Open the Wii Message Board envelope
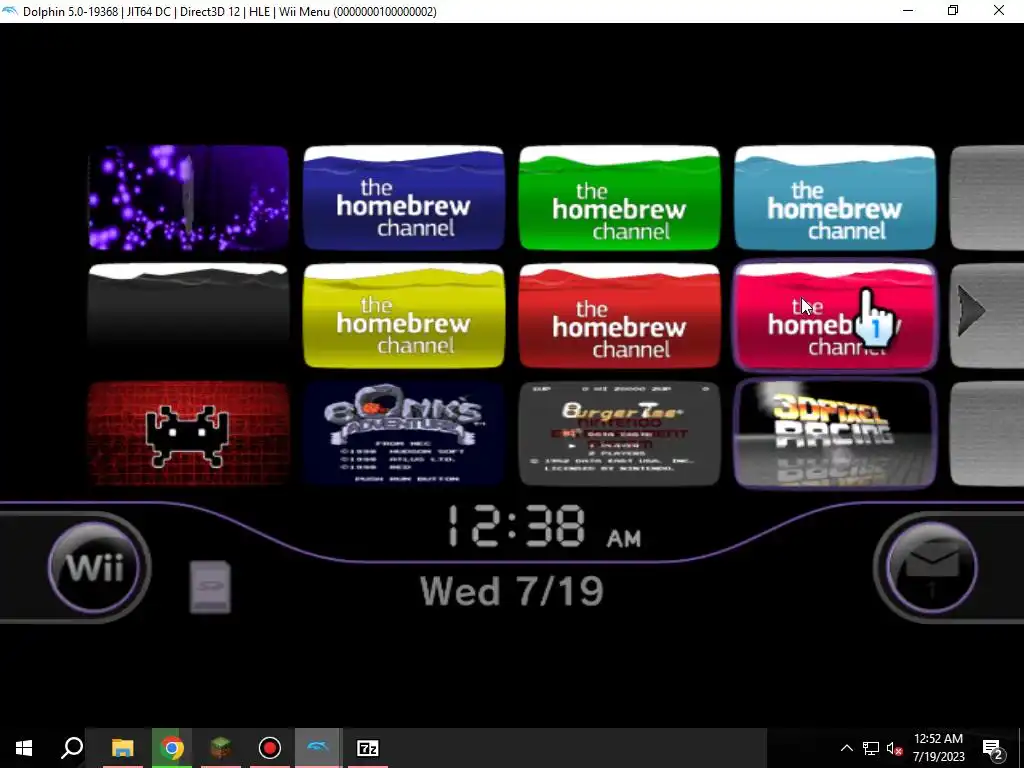This screenshot has height=768, width=1024. [932, 567]
